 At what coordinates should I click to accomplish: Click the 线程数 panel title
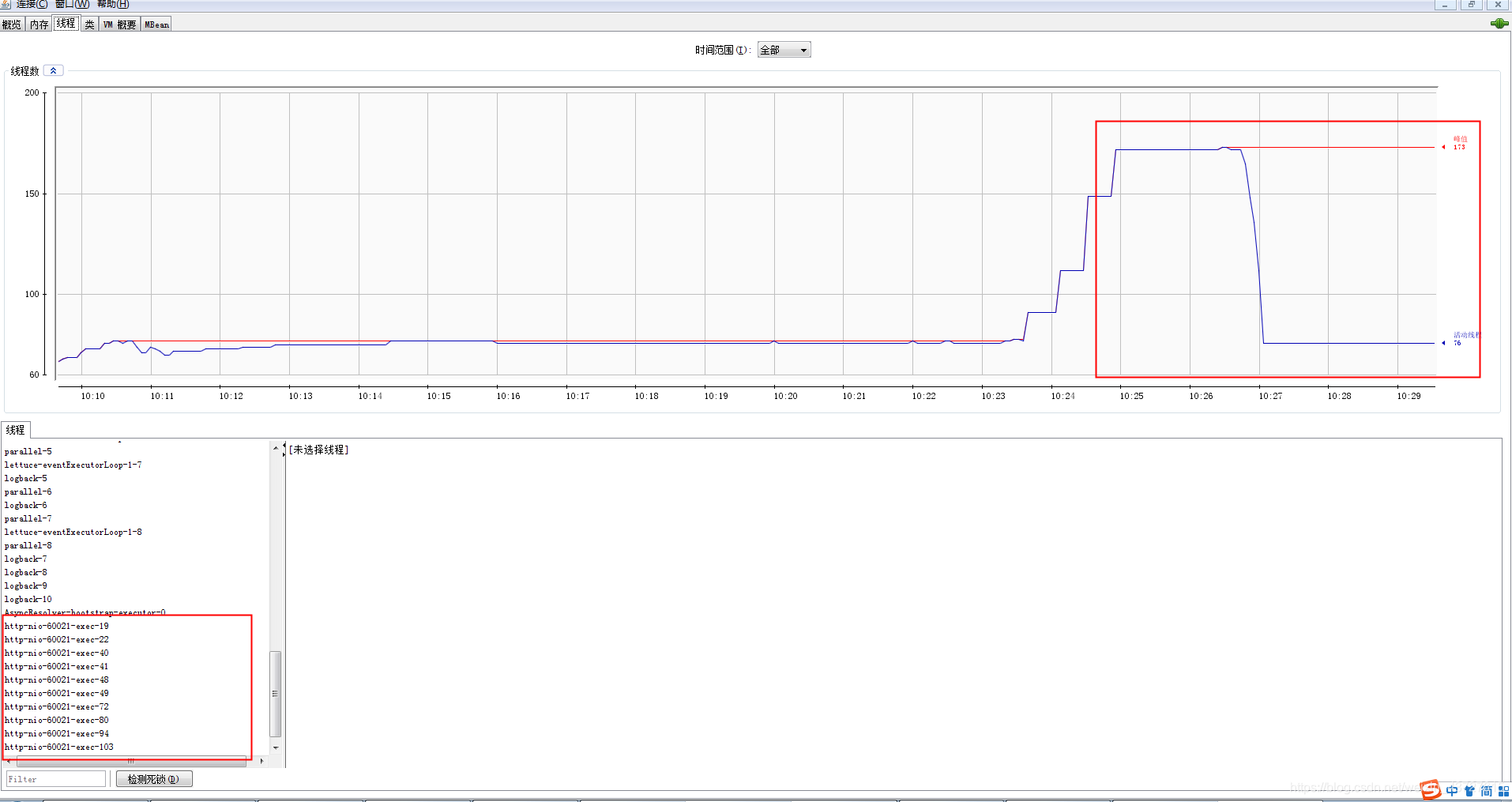tap(24, 71)
